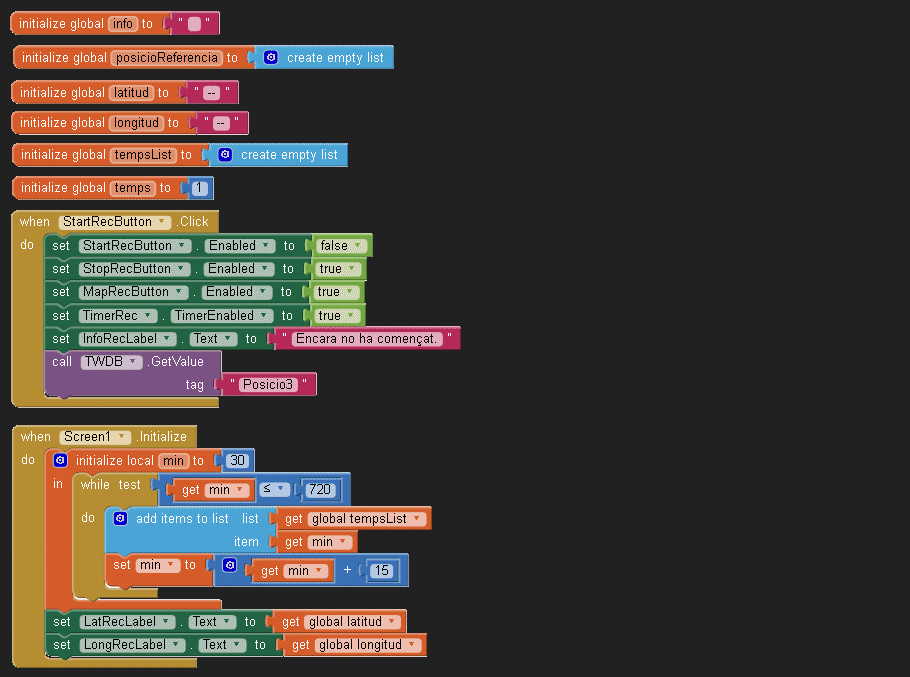The image size is (910, 677).
Task: Click the variable name field "info"
Action: (123, 23)
